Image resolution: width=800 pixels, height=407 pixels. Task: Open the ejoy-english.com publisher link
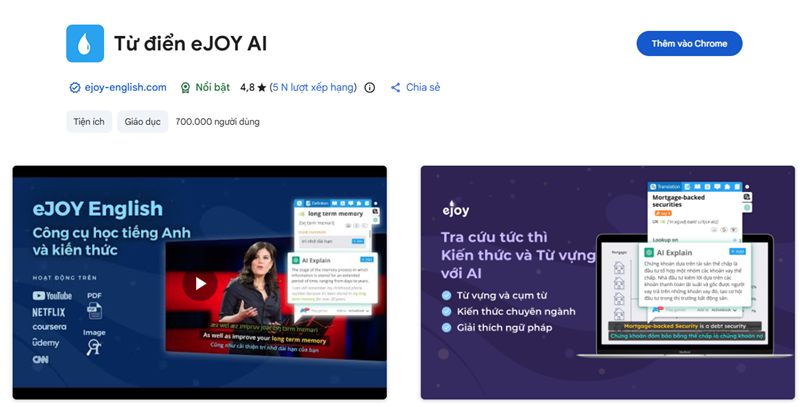[x=124, y=88]
